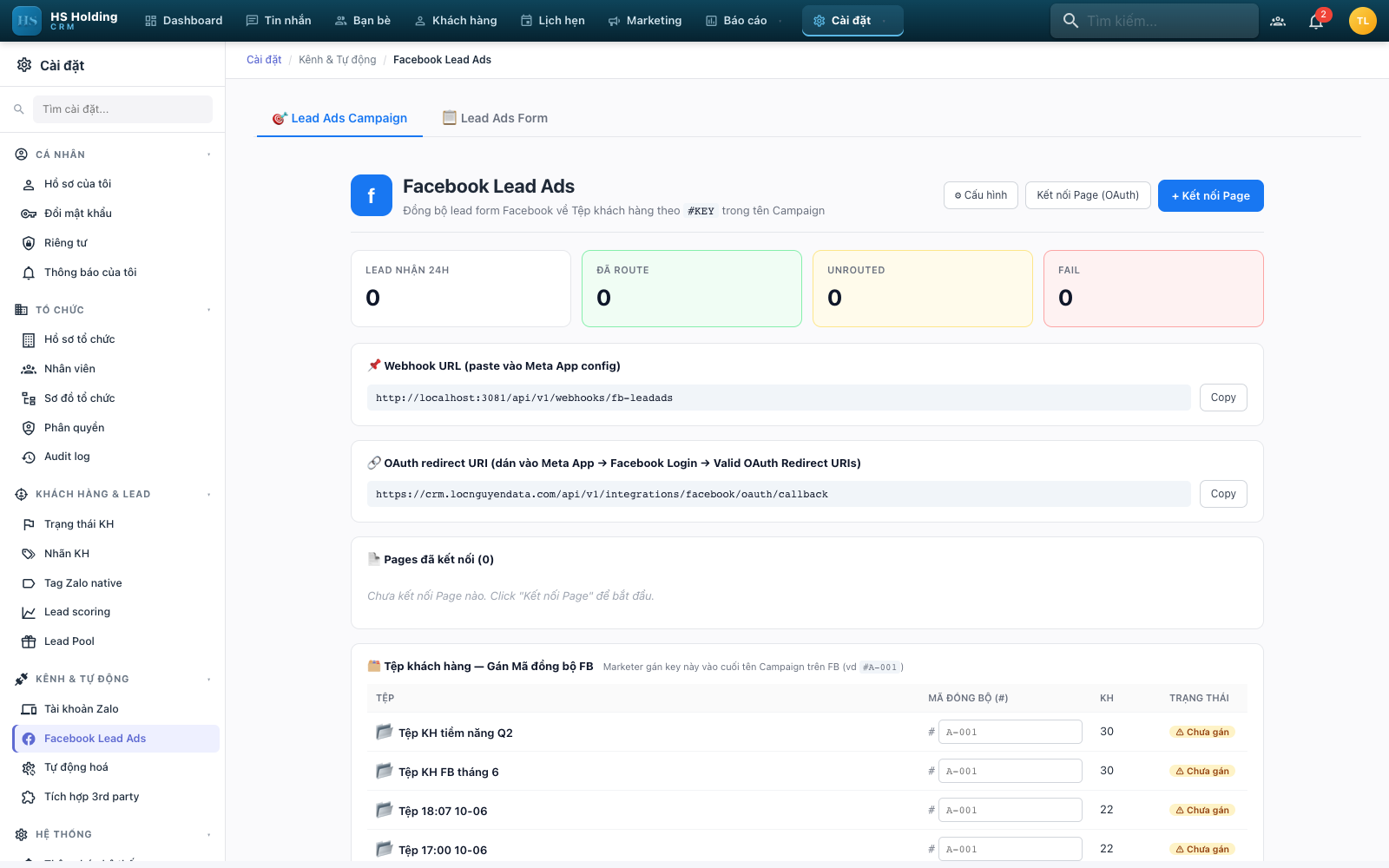Open Trạng thái KH settings
Screen dimensions: 1389x868
[115, 524]
